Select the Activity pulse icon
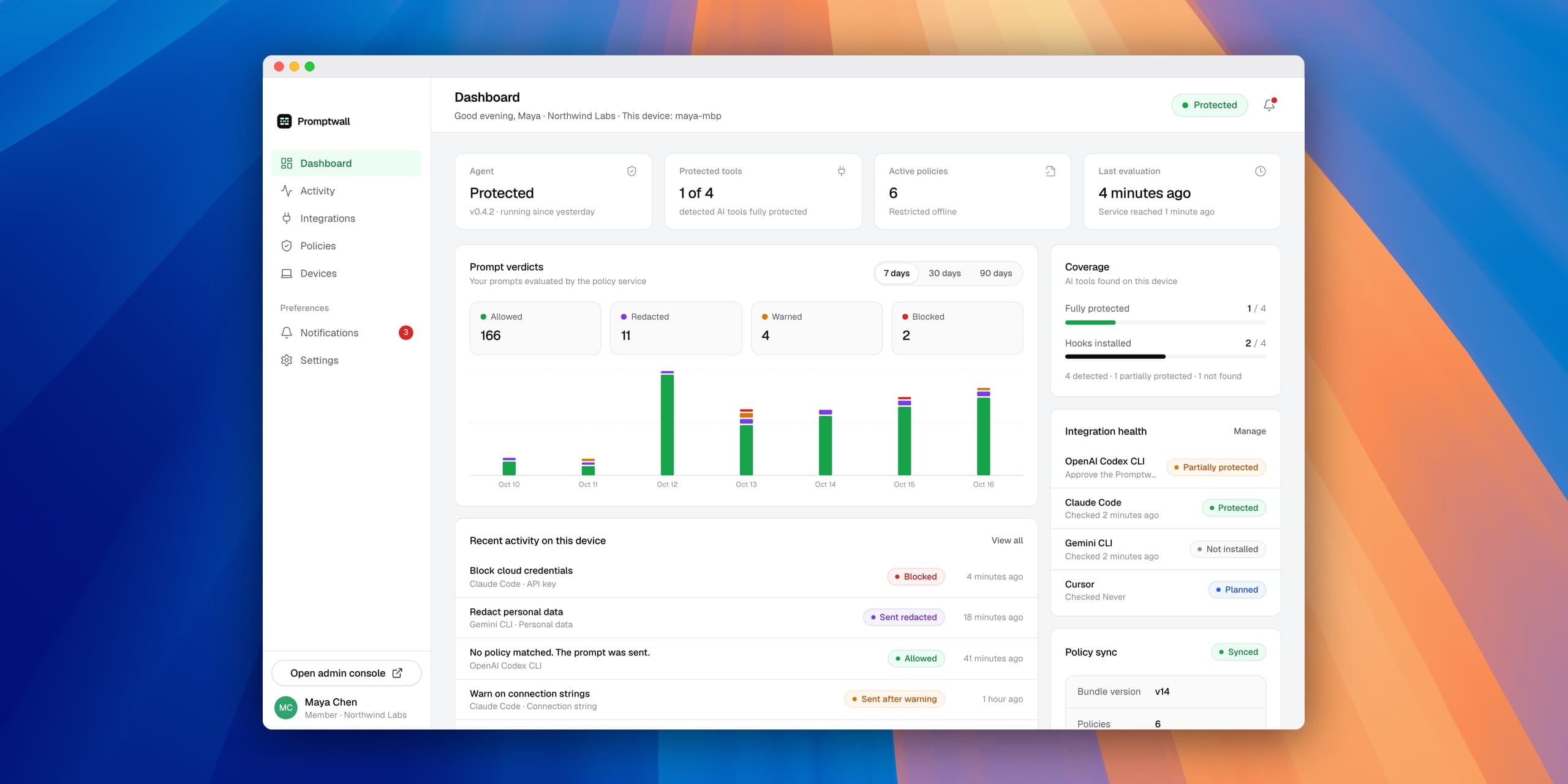Viewport: 1568px width, 784px height. pyautogui.click(x=286, y=190)
